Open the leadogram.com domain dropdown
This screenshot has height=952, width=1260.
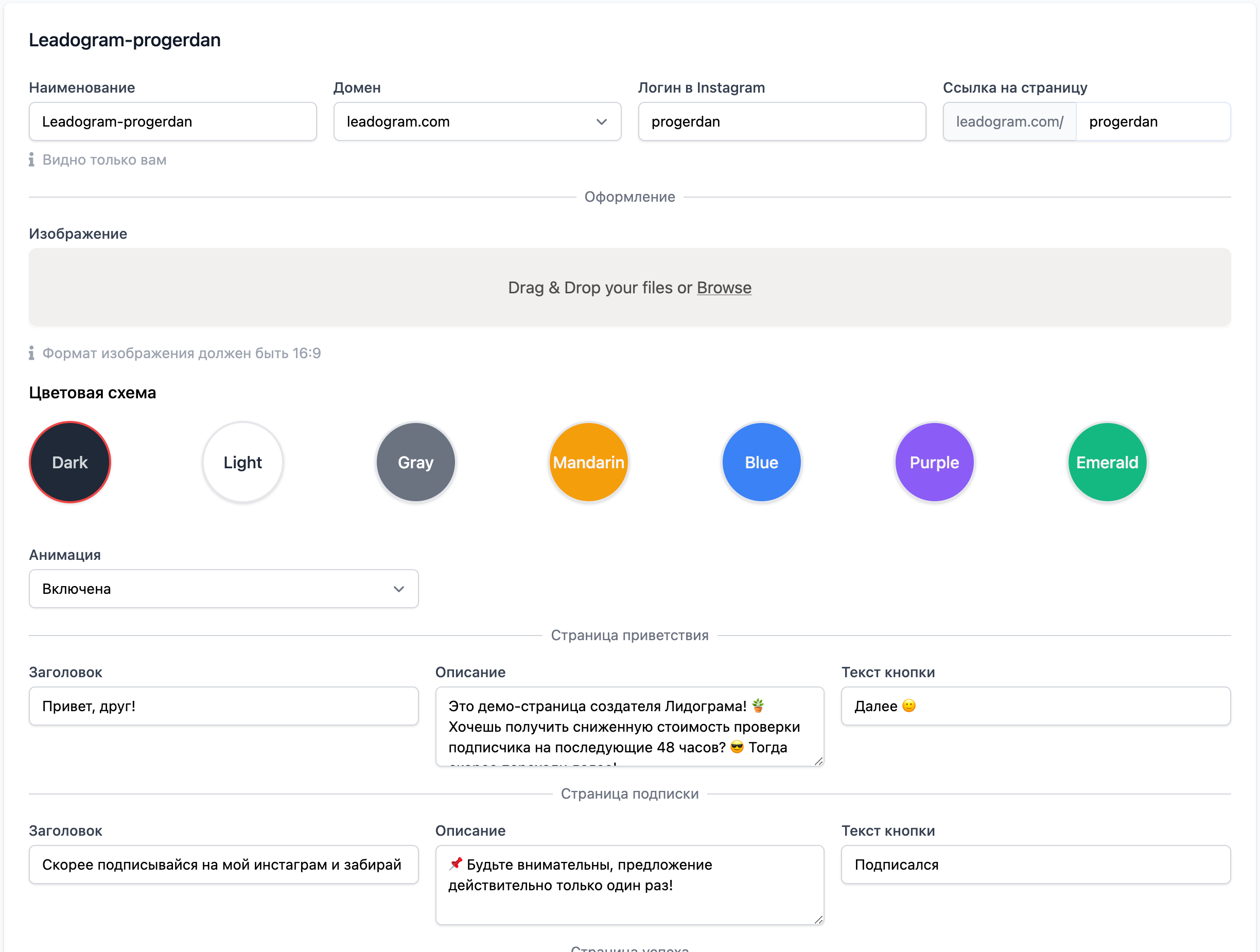pyautogui.click(x=467, y=122)
